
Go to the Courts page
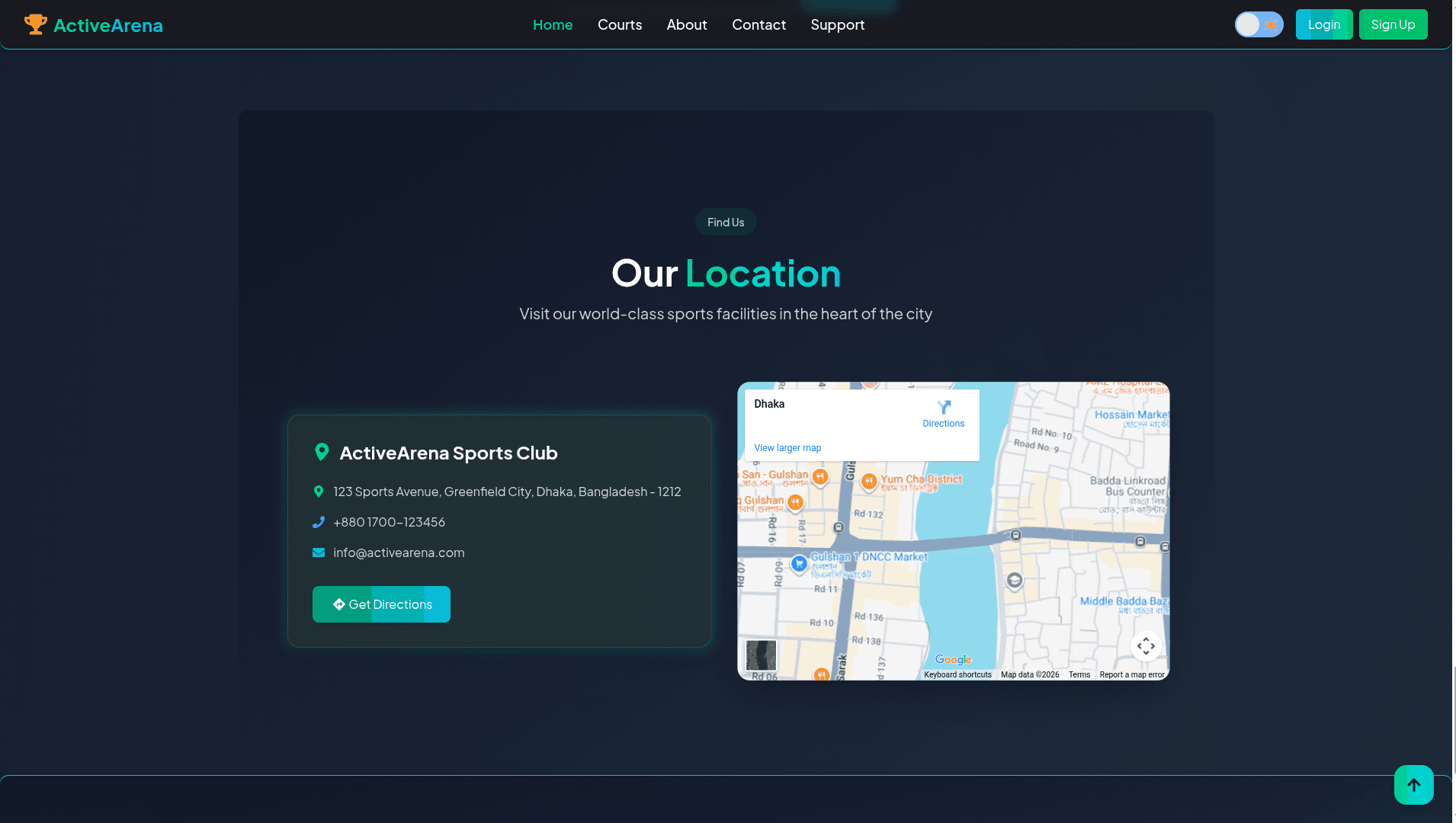(x=620, y=24)
